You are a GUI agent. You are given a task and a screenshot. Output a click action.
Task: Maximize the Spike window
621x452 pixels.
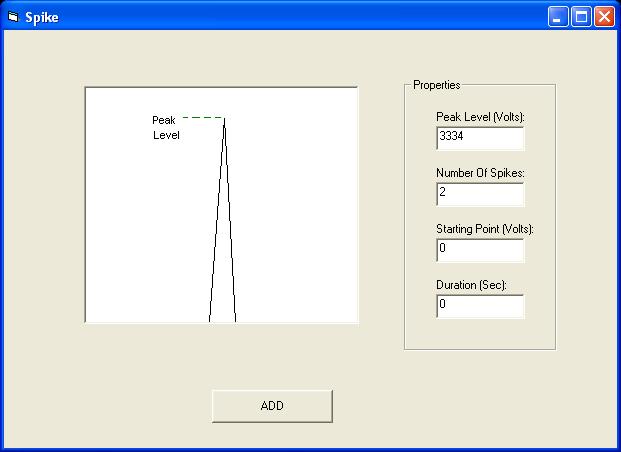click(581, 17)
